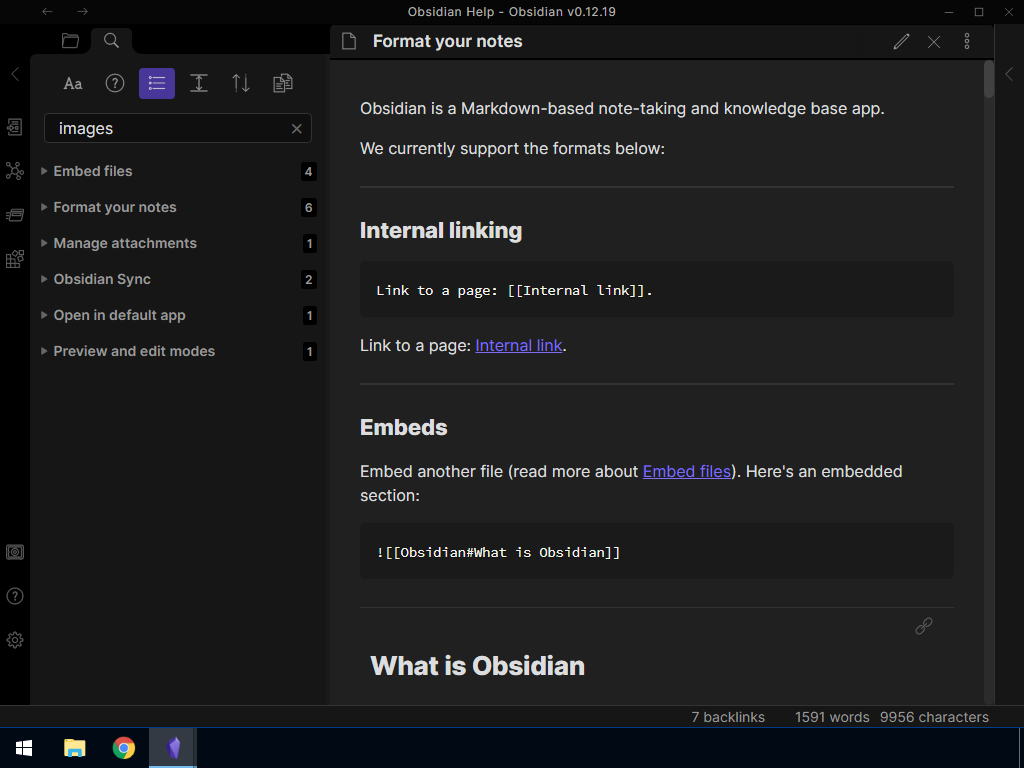Click the Embeds heading
This screenshot has width=1024, height=768.
[404, 427]
